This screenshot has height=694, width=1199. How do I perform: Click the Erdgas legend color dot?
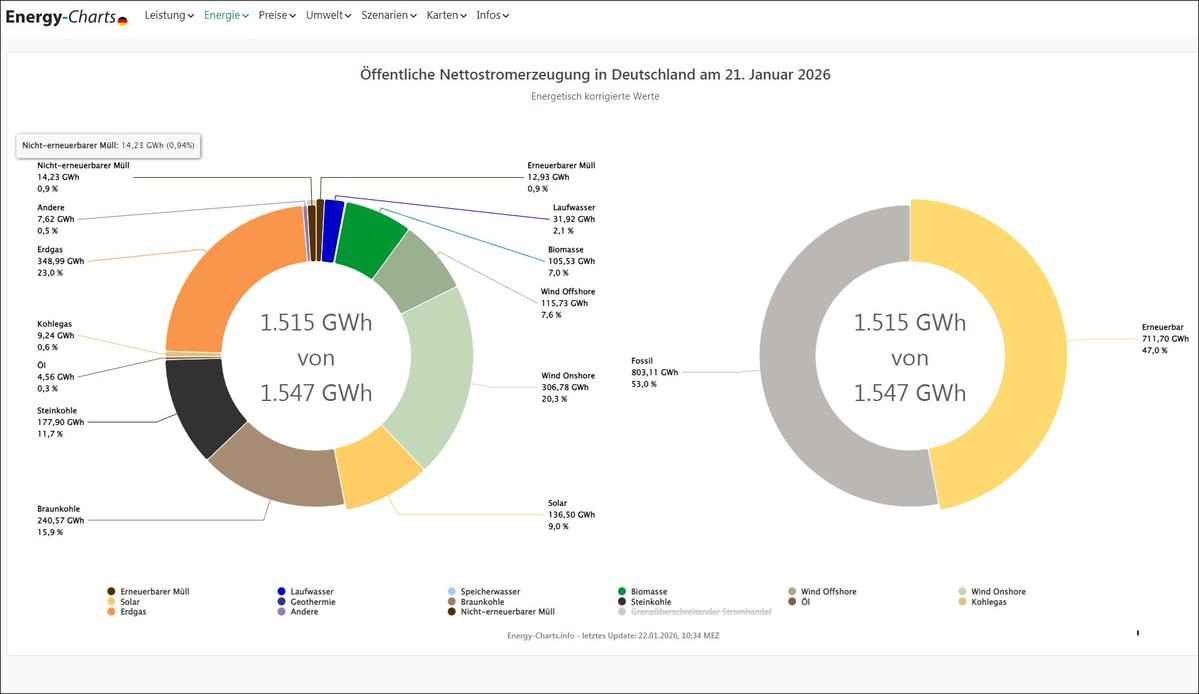tap(111, 612)
